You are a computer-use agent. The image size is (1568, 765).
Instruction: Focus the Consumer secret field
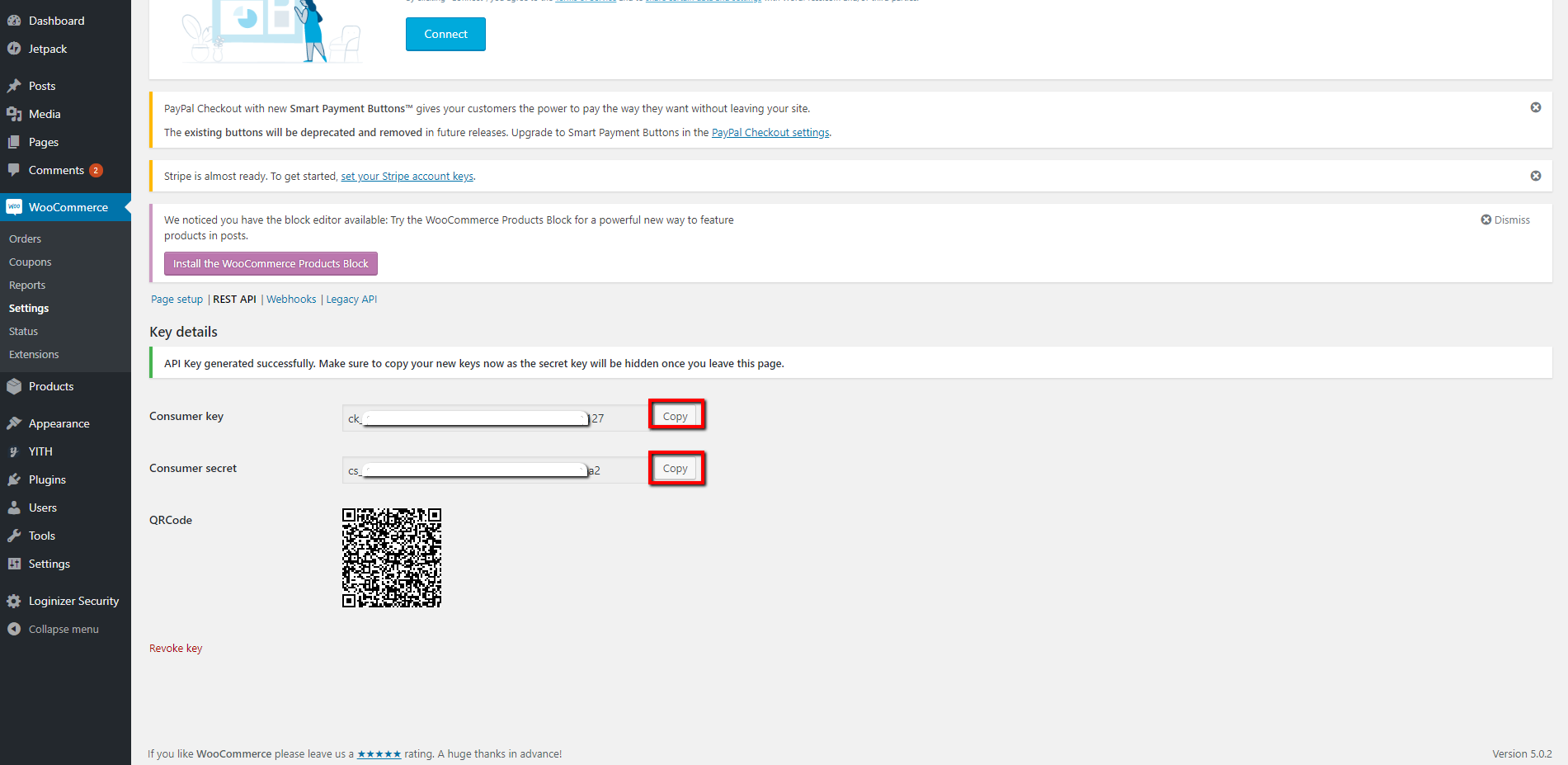point(495,470)
